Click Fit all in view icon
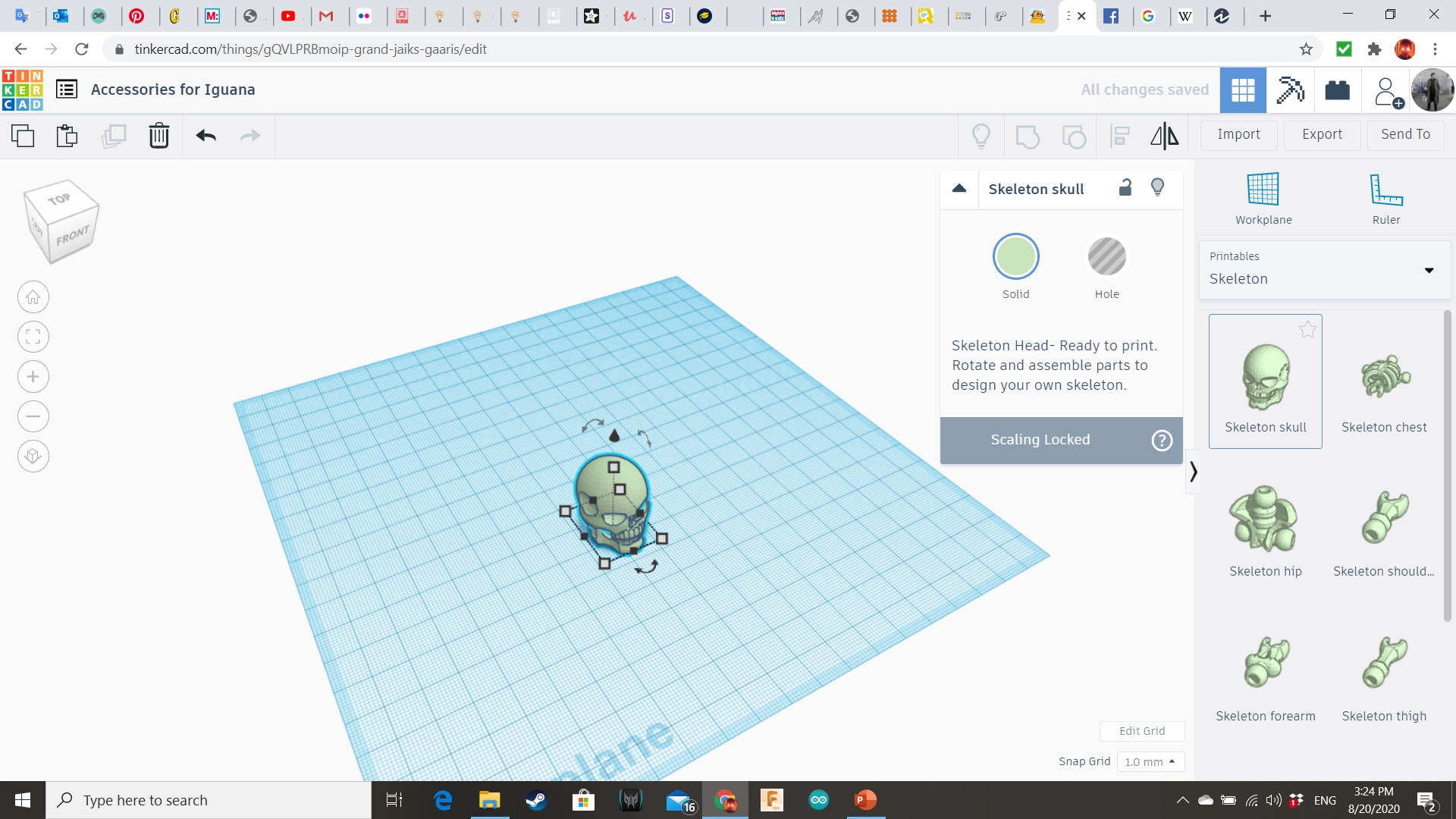This screenshot has width=1456, height=819. point(33,337)
